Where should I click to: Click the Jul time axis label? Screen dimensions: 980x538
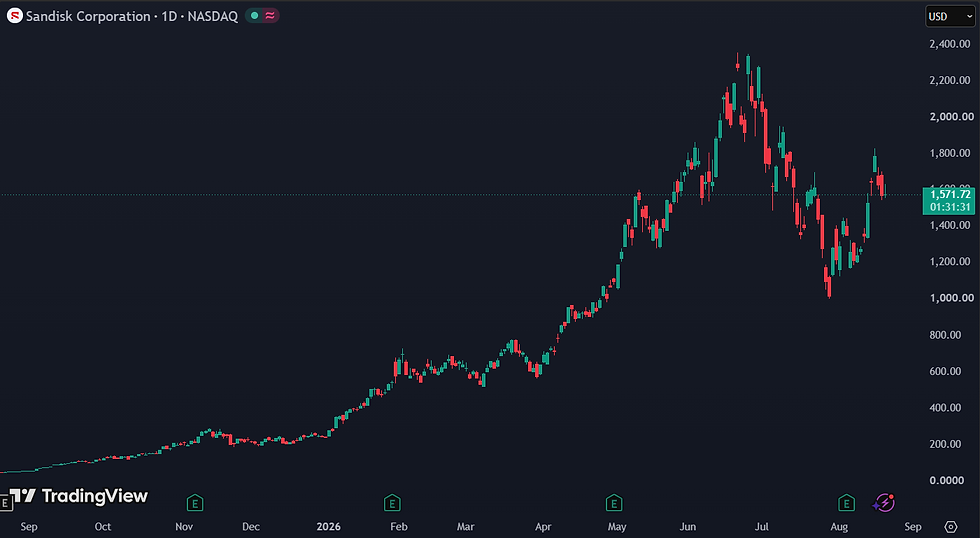click(x=761, y=527)
